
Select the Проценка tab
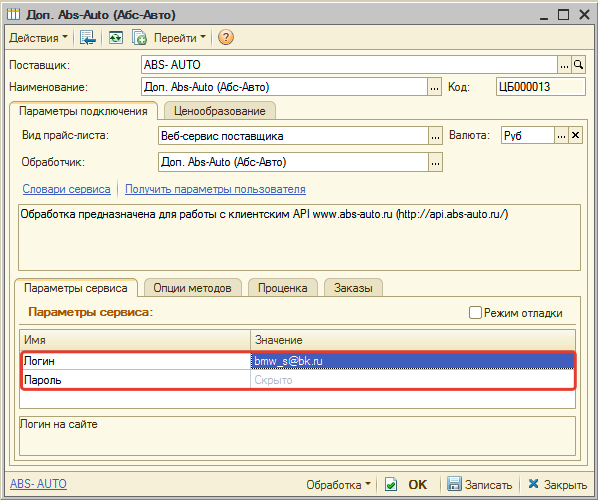283,288
